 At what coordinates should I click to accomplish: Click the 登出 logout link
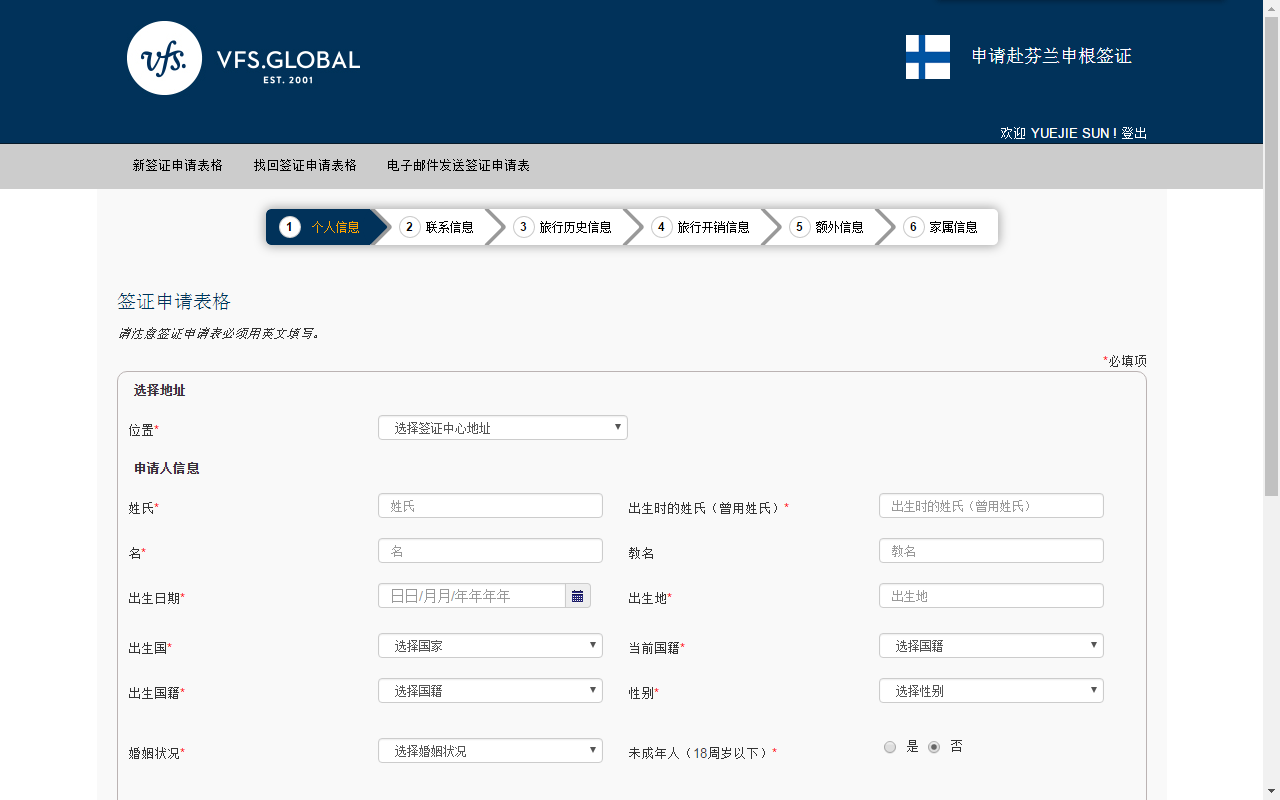pos(1134,133)
